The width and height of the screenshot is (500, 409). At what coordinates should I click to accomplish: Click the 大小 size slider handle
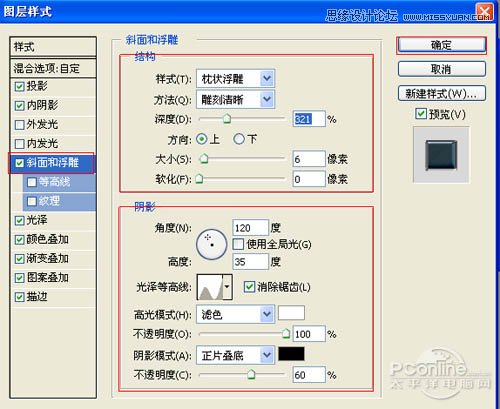pos(204,159)
